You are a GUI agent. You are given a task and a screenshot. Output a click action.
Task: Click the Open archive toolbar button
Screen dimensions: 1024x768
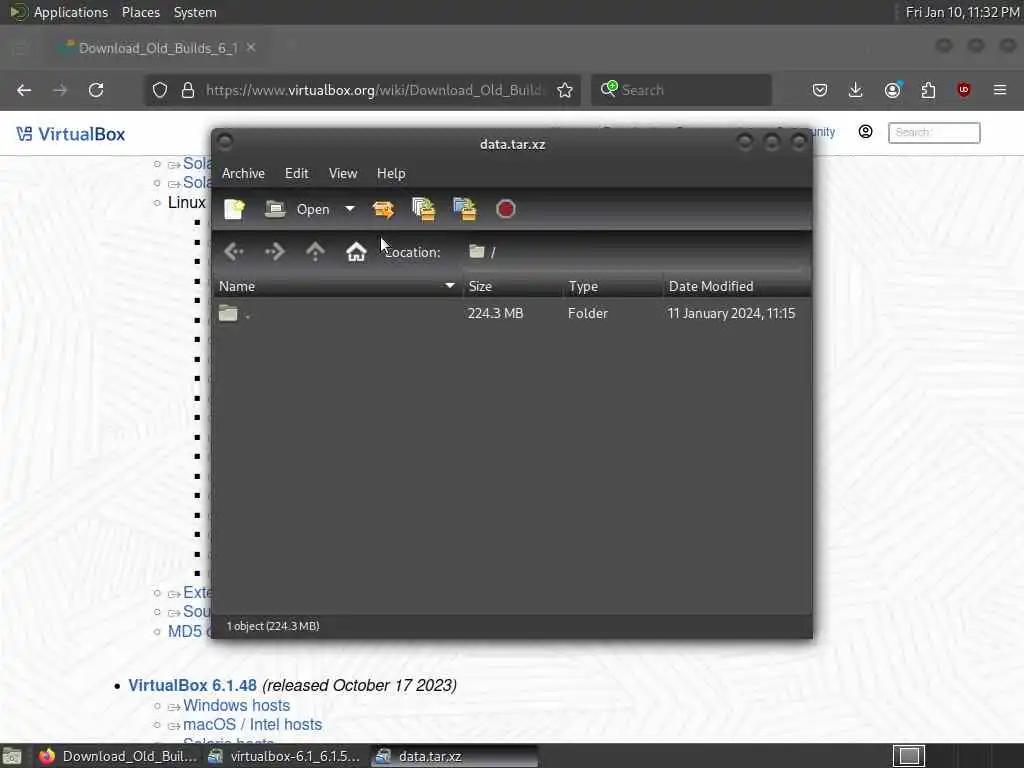297,210
